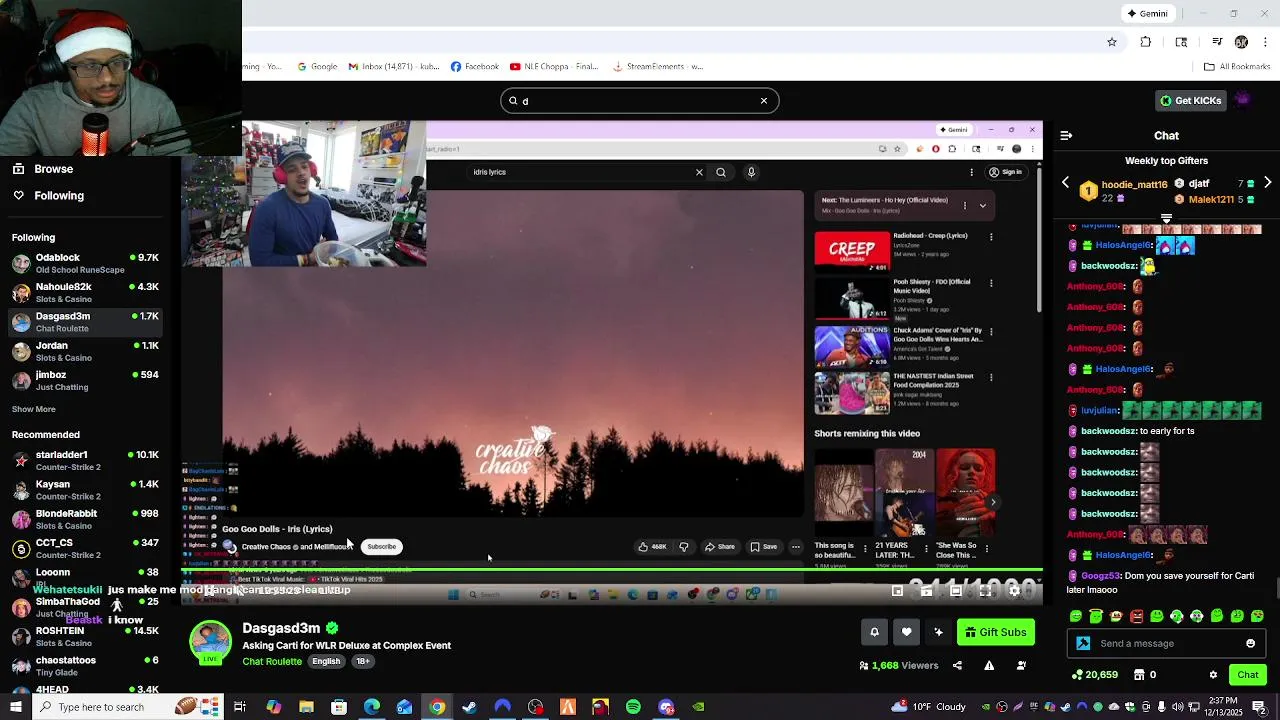This screenshot has height=720, width=1280.
Task: Show next weekly top gifters
Action: (1267, 183)
